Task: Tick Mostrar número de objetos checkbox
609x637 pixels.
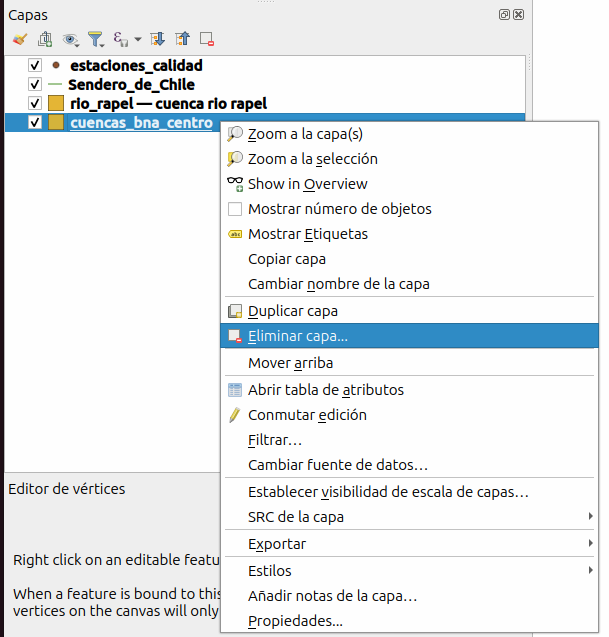Action: coord(236,209)
